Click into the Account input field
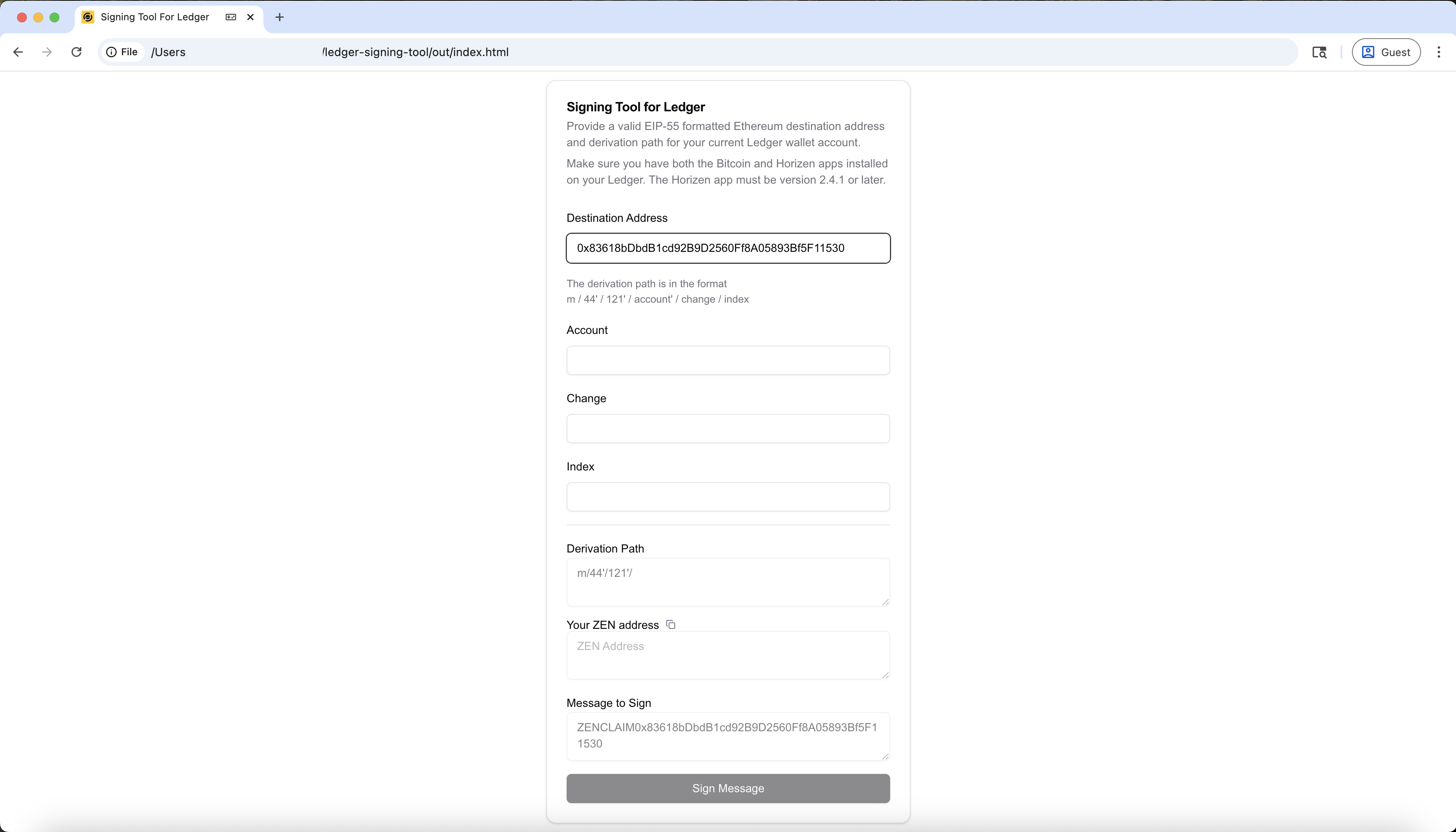Image resolution: width=1456 pixels, height=832 pixels. tap(728, 360)
